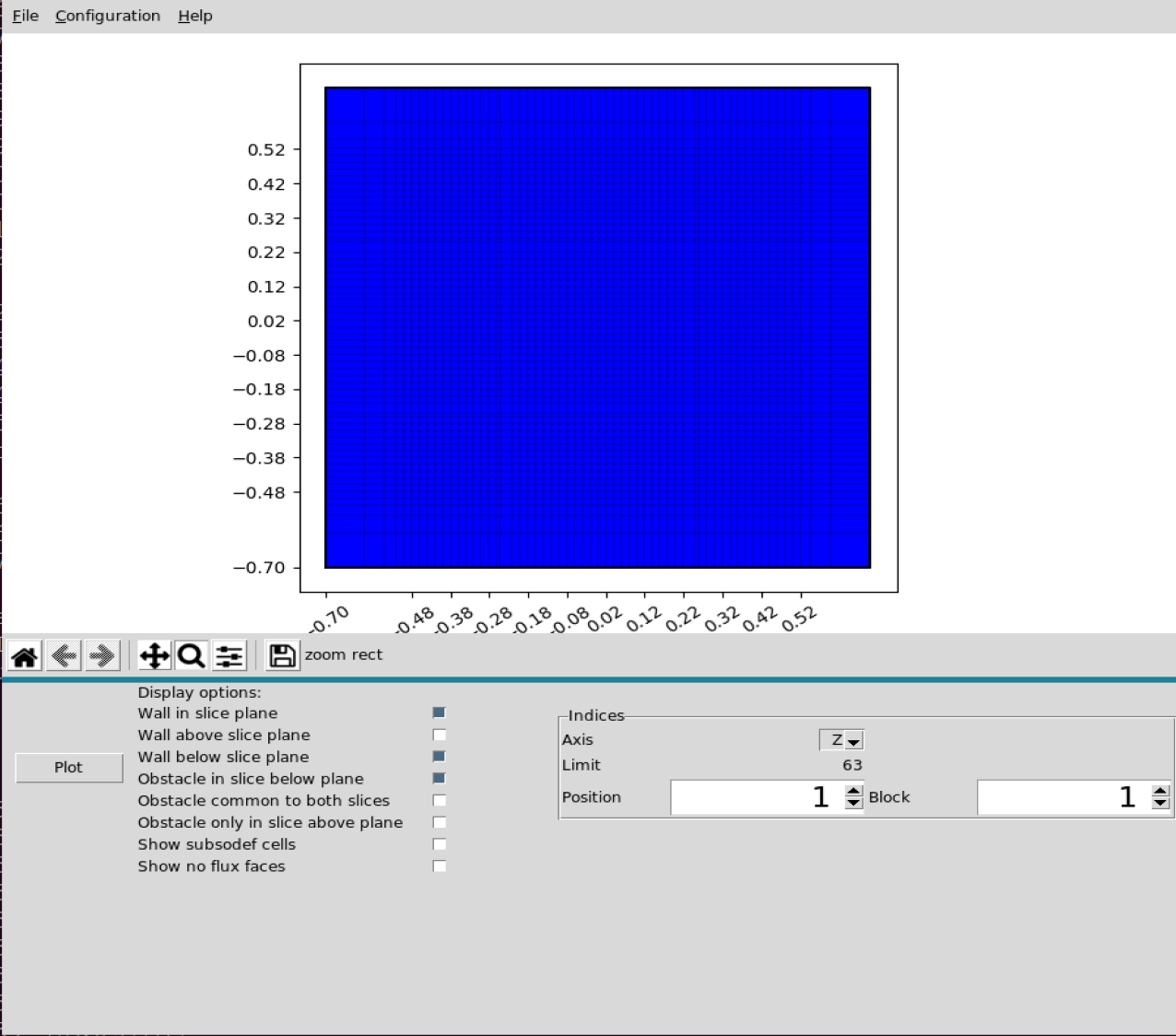1176x1036 pixels.
Task: Increase Block value with up arrow
Action: 1161,791
